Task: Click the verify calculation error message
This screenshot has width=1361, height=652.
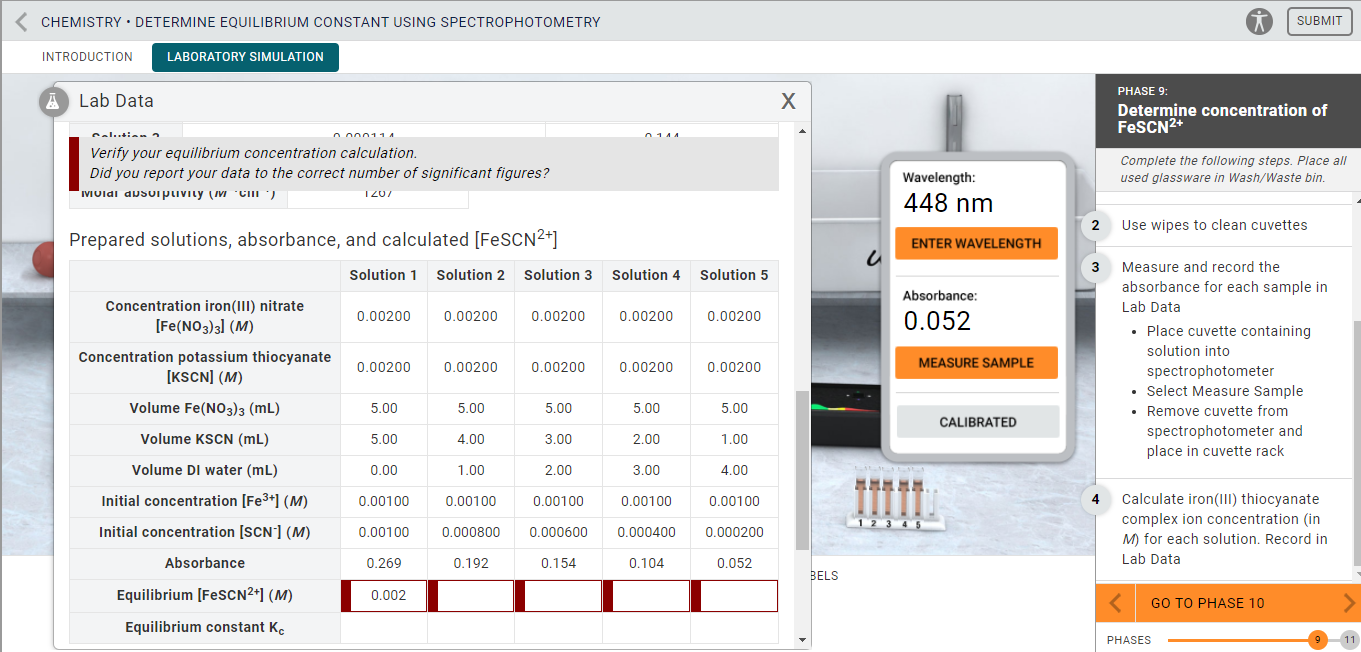Action: 423,163
